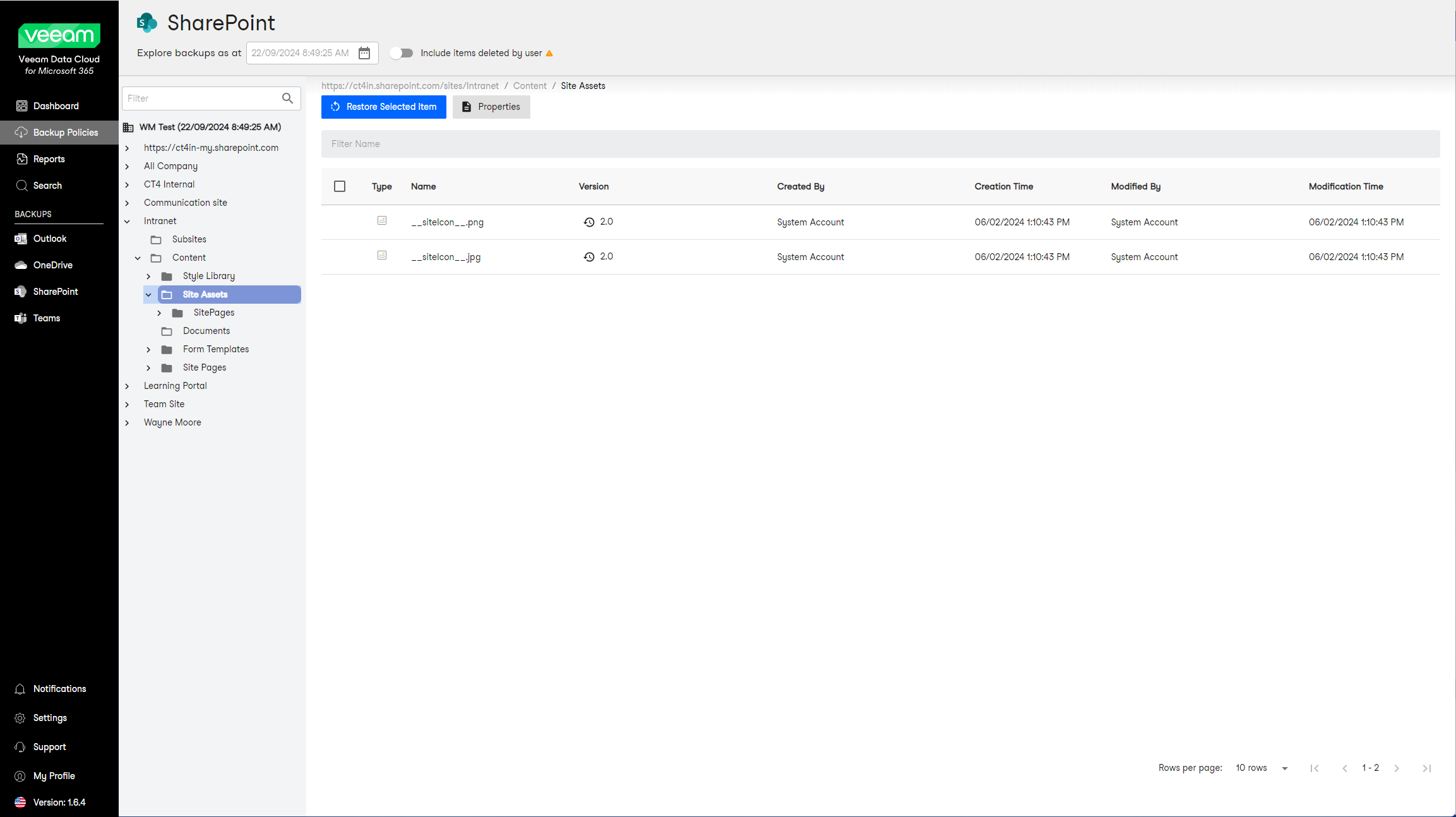Click the Settings gear icon
1456x817 pixels.
20,718
